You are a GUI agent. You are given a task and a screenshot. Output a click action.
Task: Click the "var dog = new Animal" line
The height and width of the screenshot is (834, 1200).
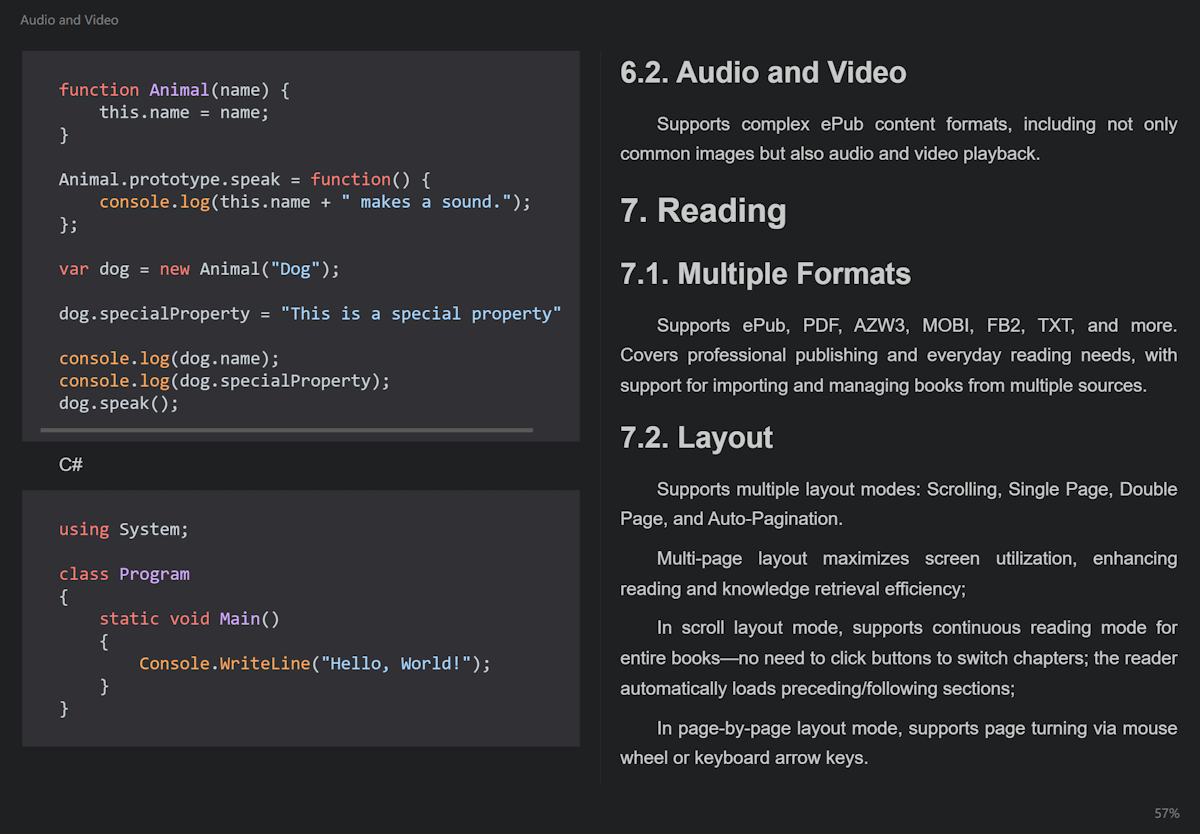coord(199,269)
